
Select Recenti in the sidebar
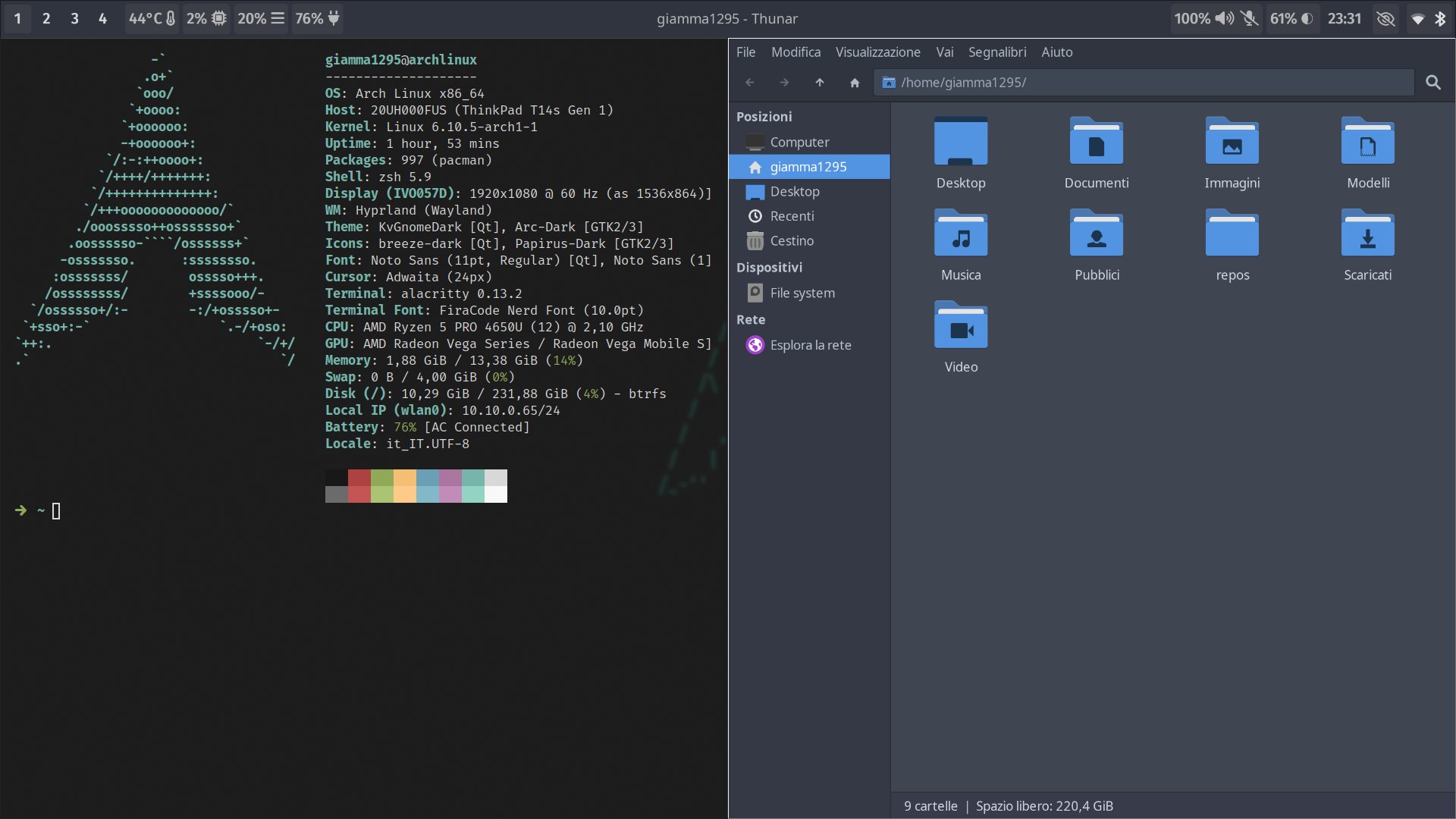(x=809, y=216)
